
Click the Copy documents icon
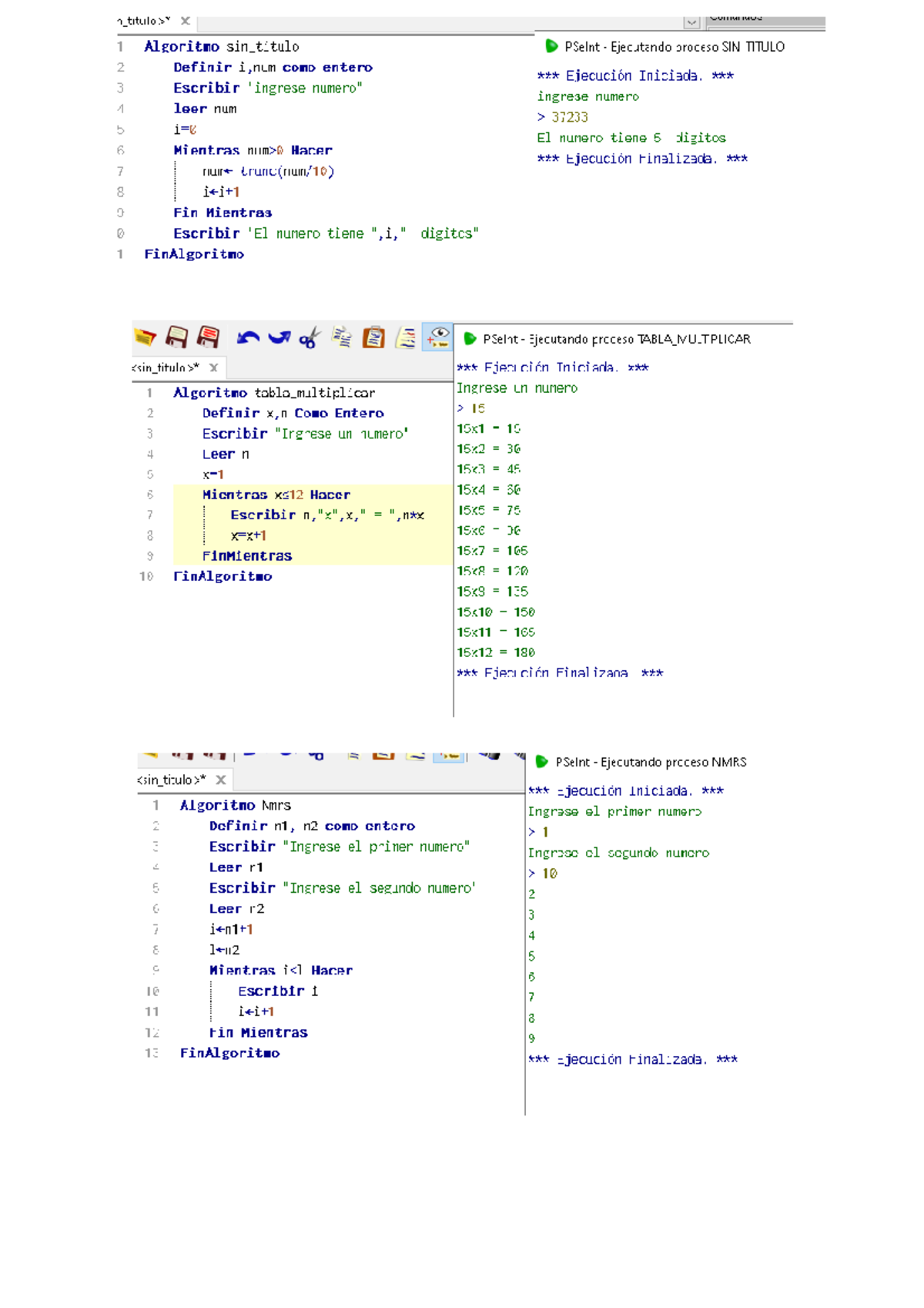[x=342, y=337]
